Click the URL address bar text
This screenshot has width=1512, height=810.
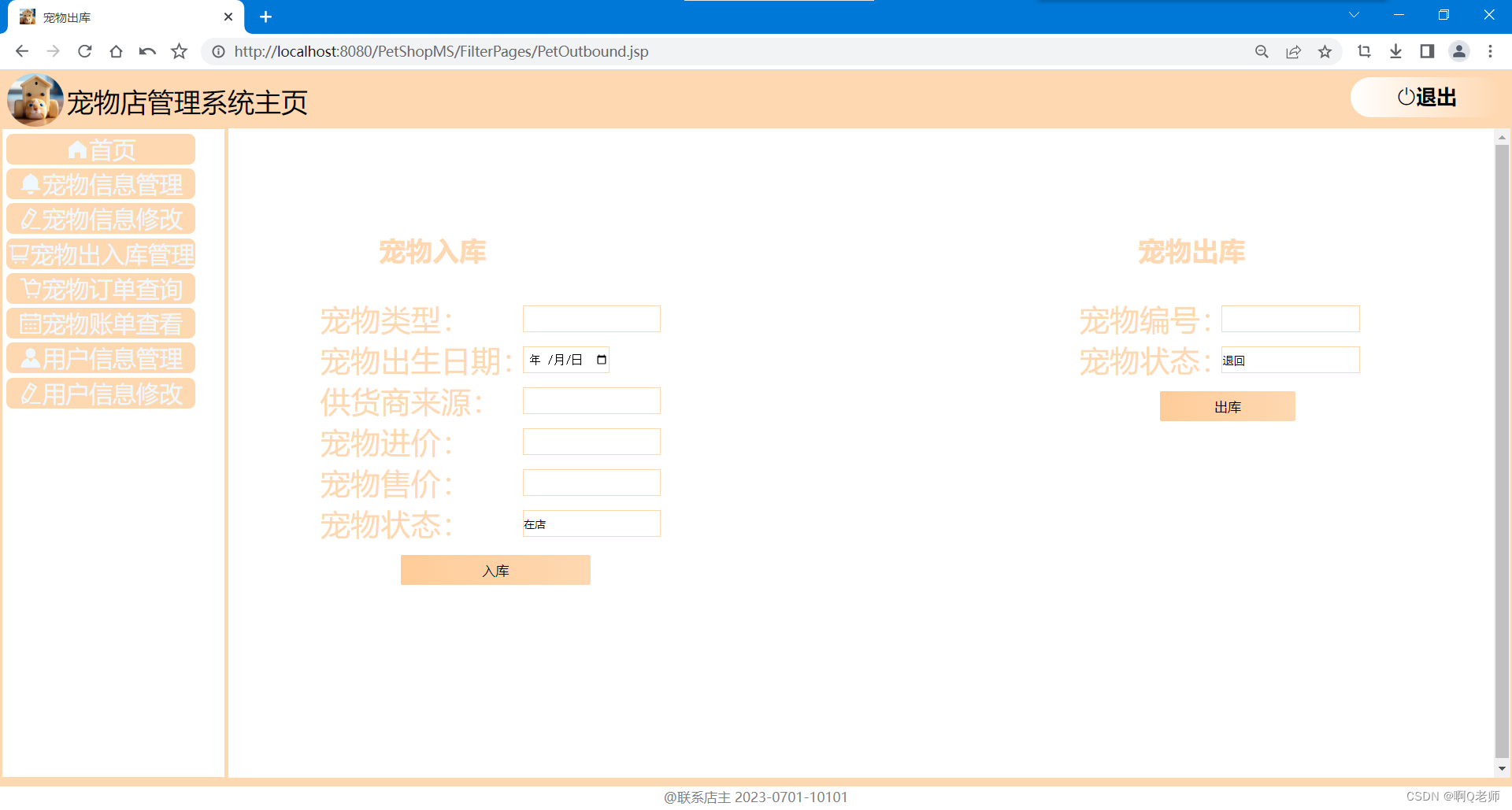[441, 51]
